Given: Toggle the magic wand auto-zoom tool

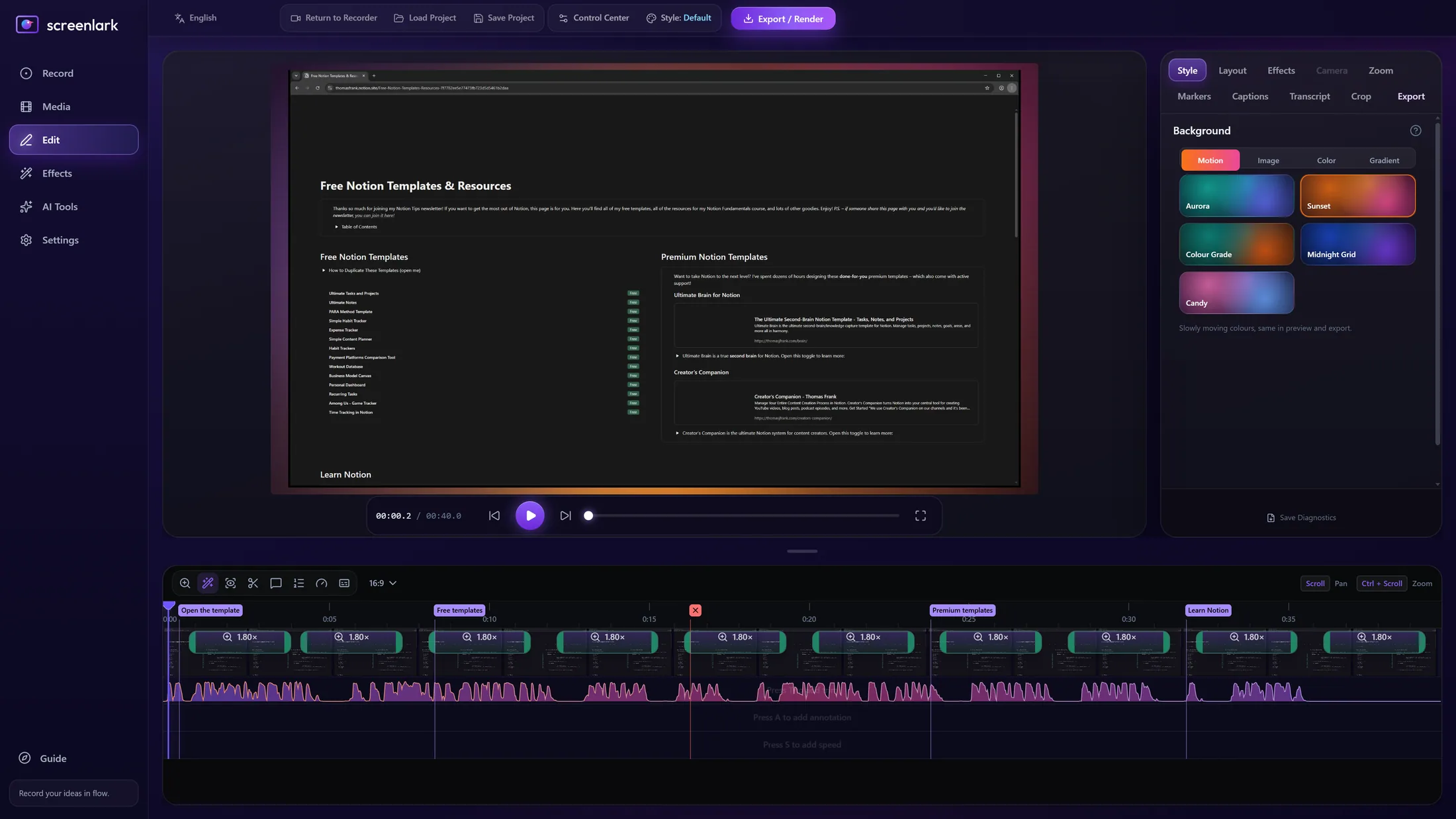Looking at the screenshot, I should tap(208, 583).
